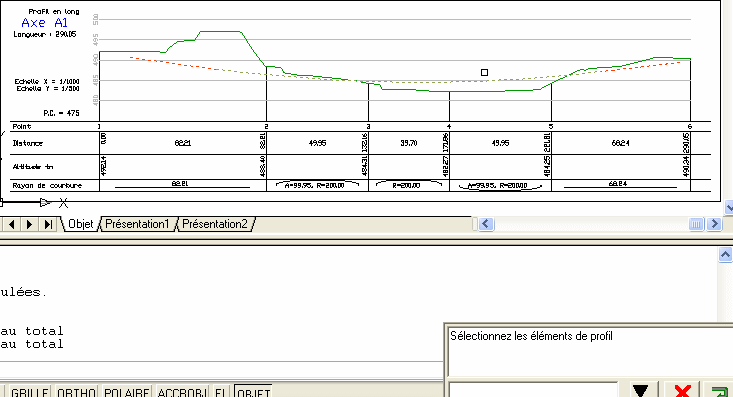The width and height of the screenshot is (733, 397).
Task: Click the next layout tab arrow
Action: 29,224
